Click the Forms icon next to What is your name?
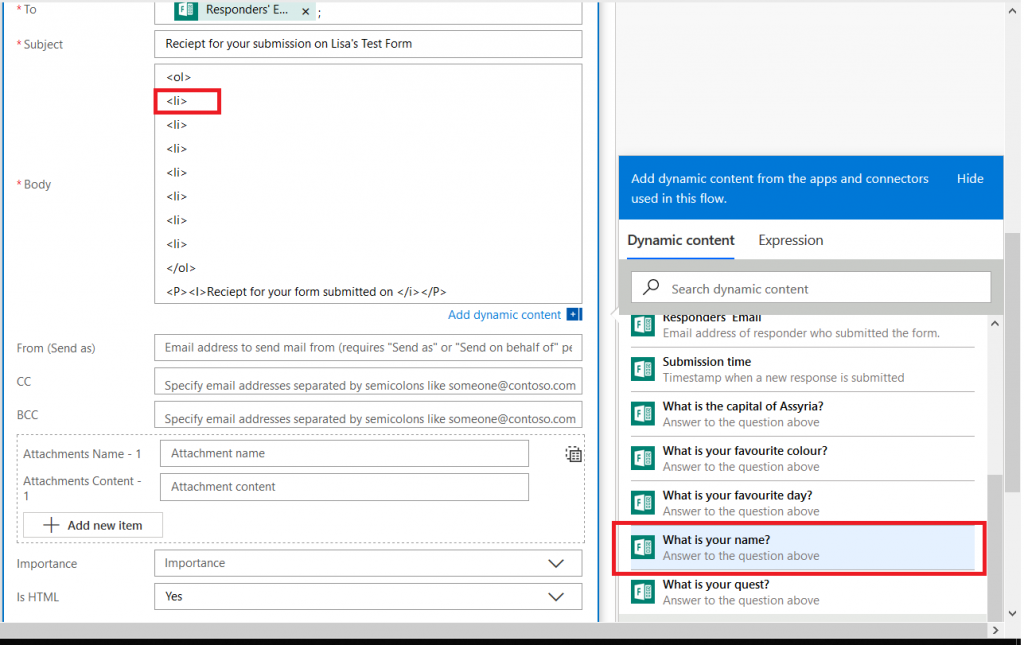 (642, 547)
